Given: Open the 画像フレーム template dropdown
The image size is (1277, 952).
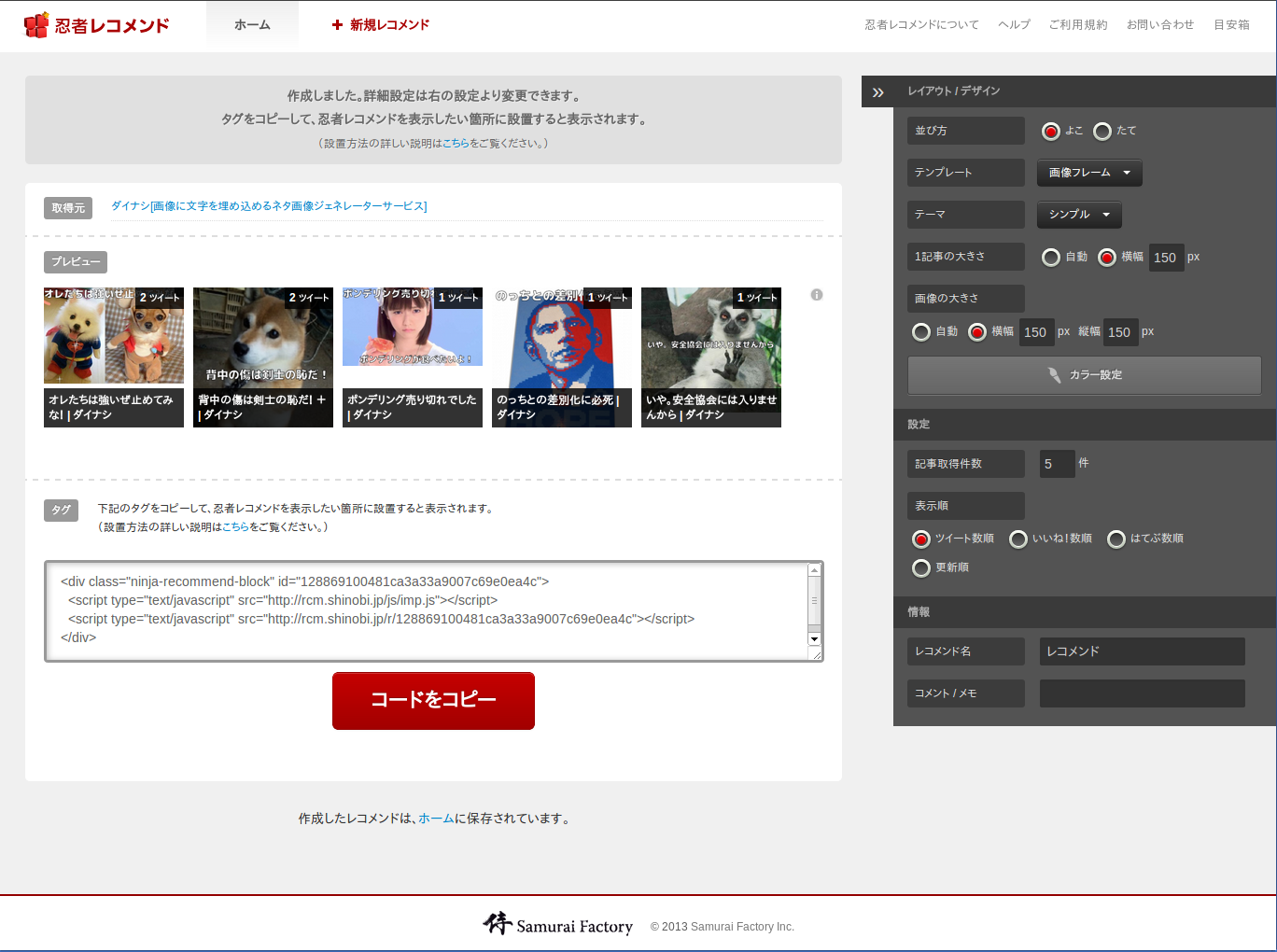Looking at the screenshot, I should (1089, 173).
